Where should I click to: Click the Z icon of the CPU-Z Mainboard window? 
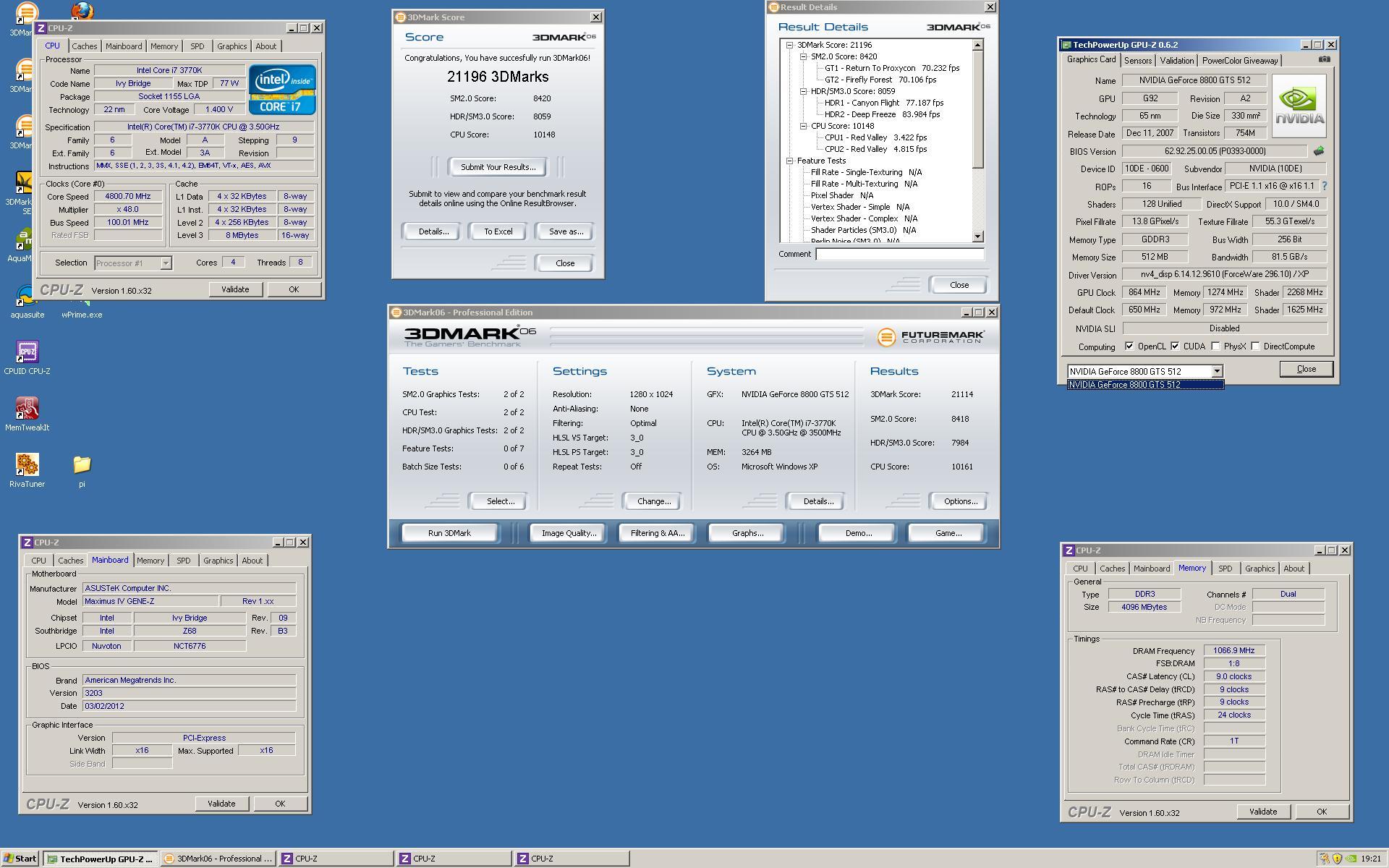pos(27,542)
